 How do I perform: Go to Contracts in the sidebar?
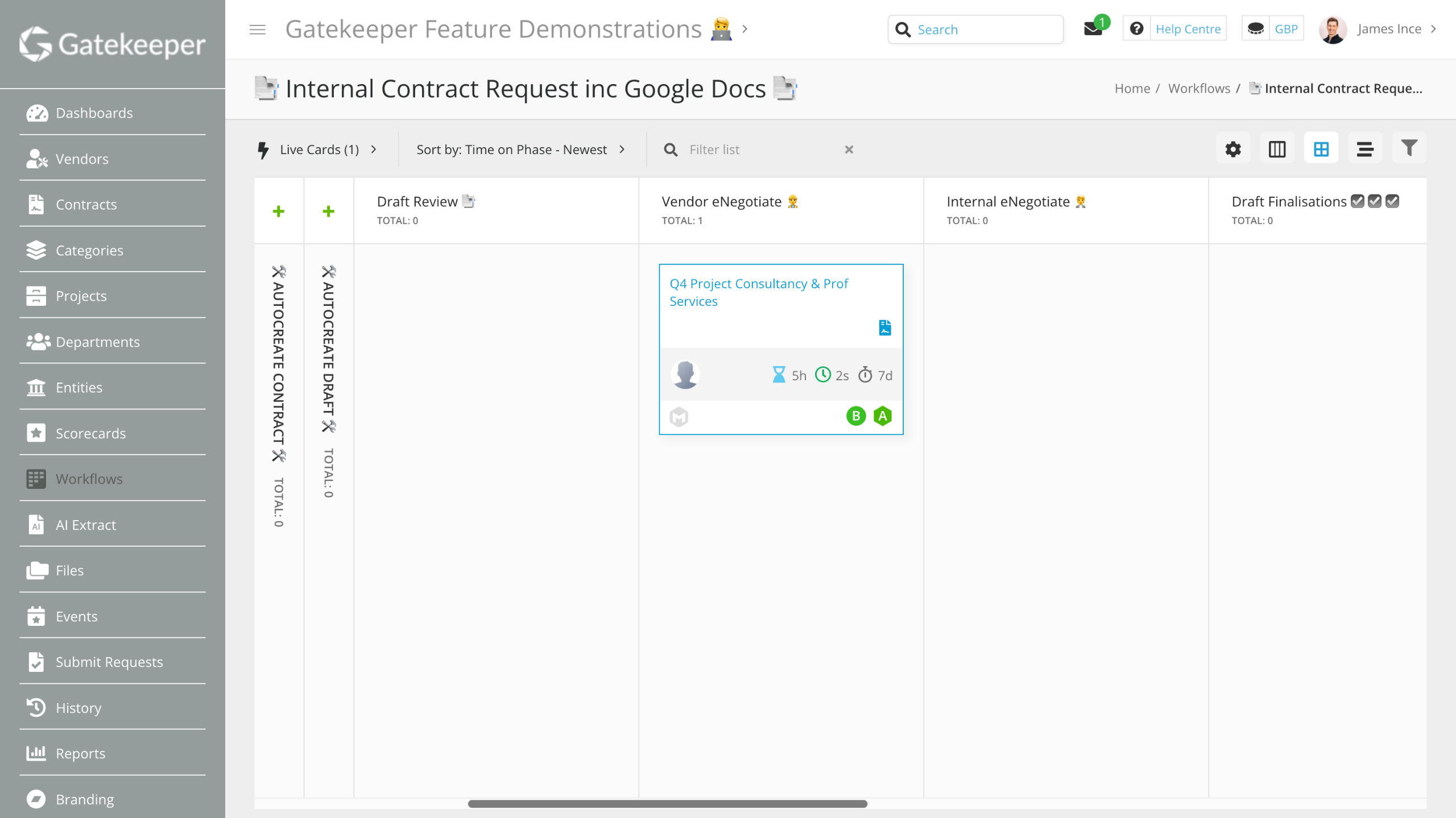[86, 205]
